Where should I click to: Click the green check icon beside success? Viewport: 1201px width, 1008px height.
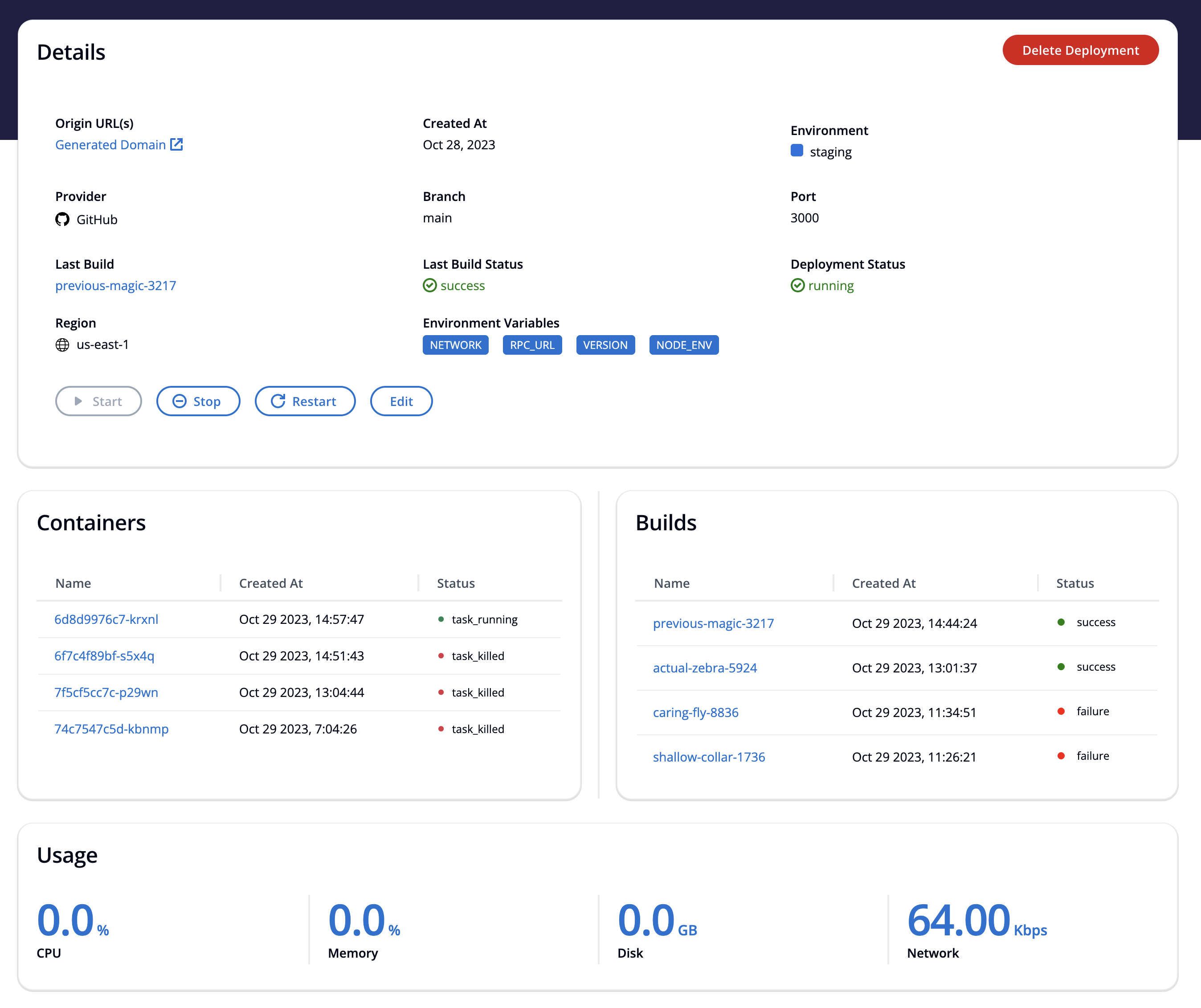coord(429,286)
